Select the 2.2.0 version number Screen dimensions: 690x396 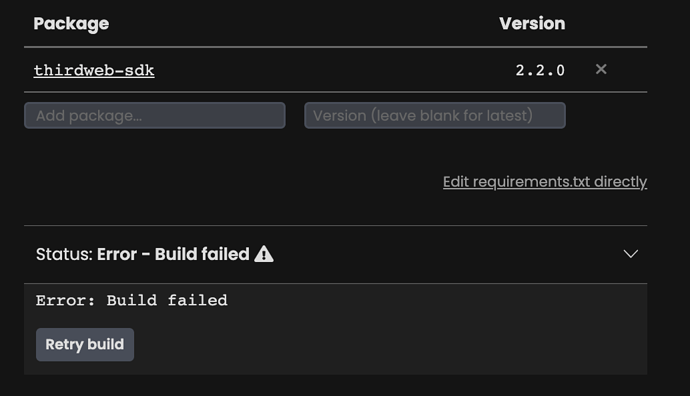pos(540,70)
